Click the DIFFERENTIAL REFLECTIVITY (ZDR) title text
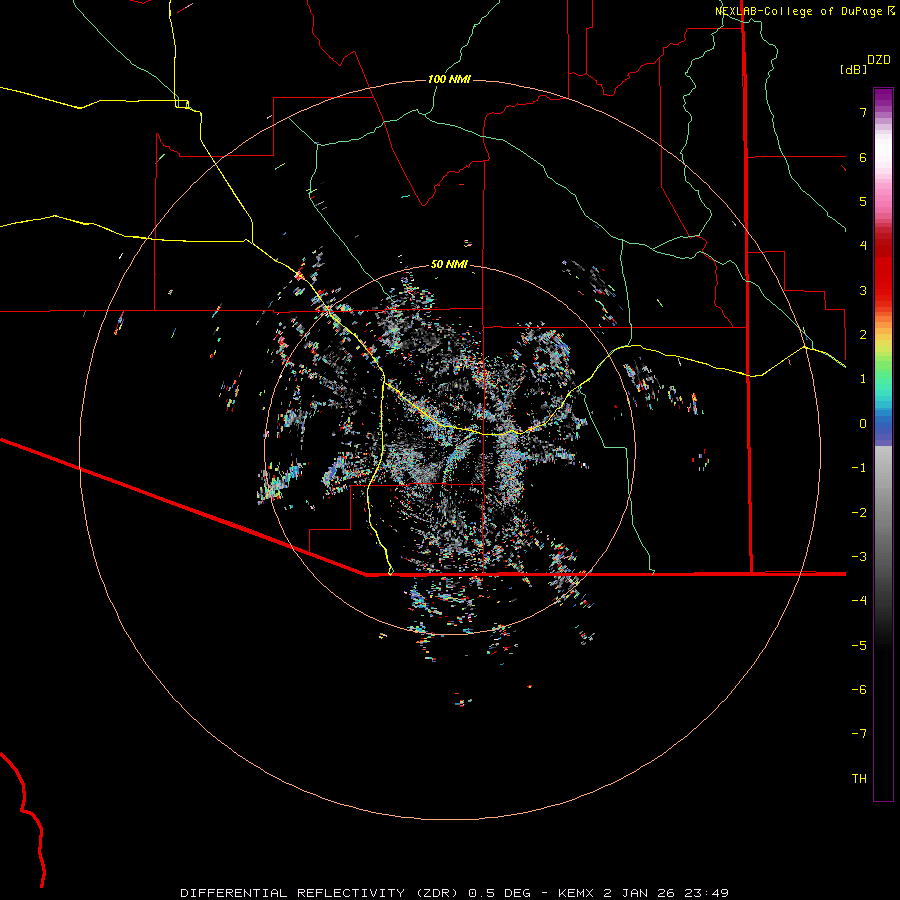Viewport: 900px width, 900px height. [322, 893]
